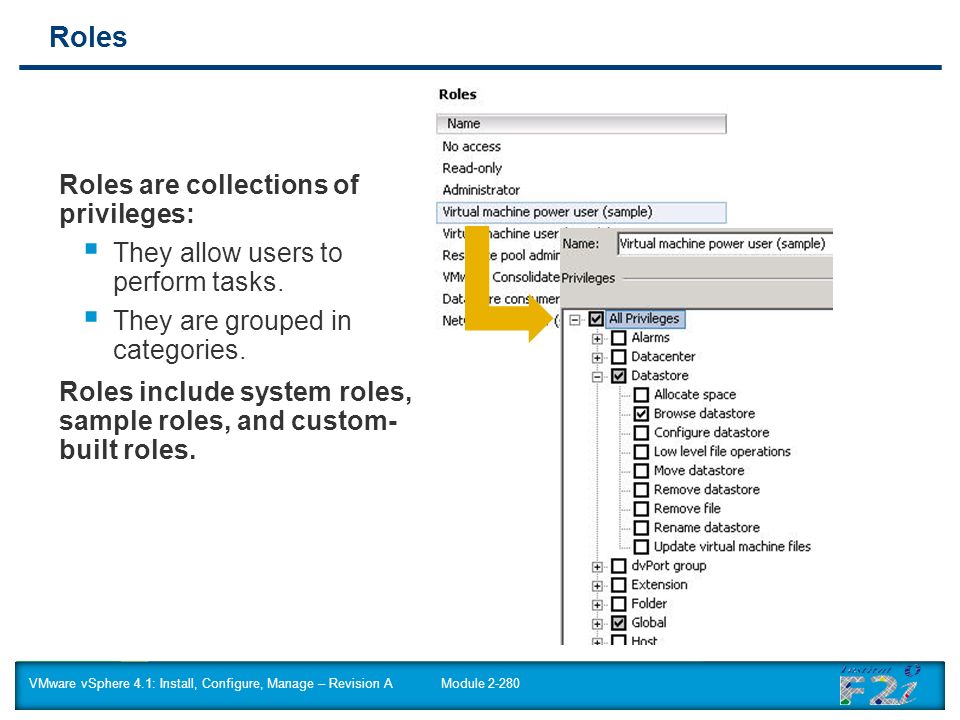Image resolution: width=960 pixels, height=720 pixels.
Task: Select the Browse datastore label
Action: [x=704, y=414]
